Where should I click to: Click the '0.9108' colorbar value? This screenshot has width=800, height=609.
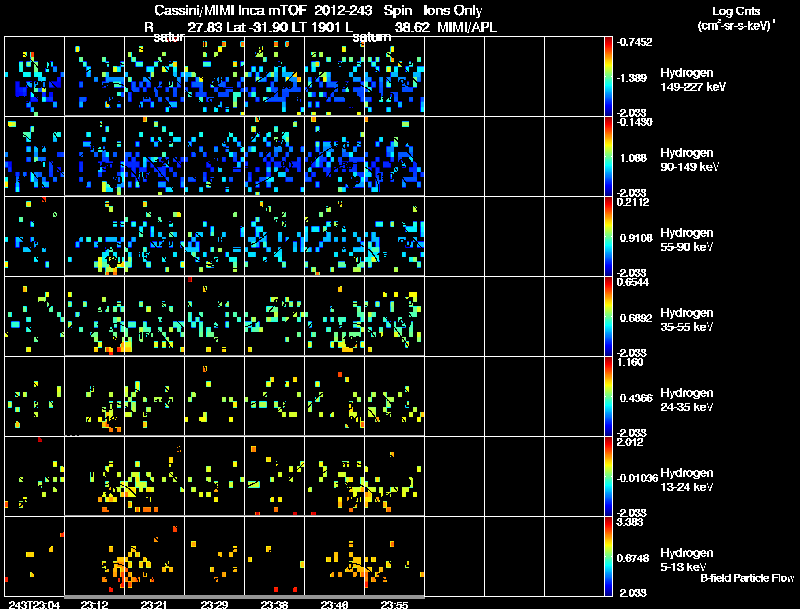click(636, 238)
